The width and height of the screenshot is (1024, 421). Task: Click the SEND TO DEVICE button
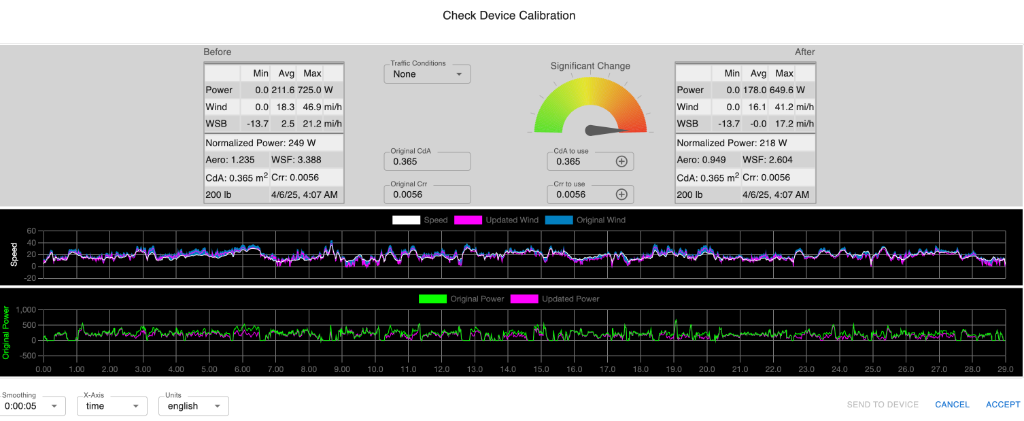pyautogui.click(x=883, y=404)
